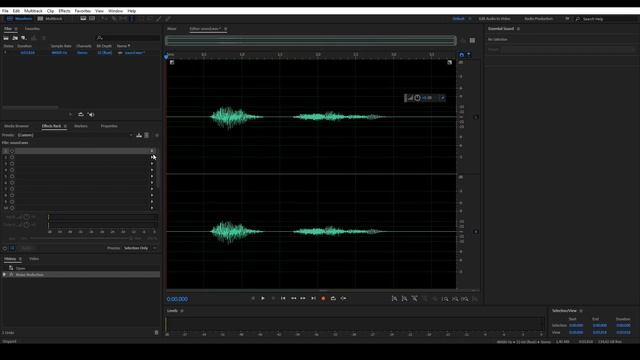Show the spectral frequency display

pyautogui.click(x=83, y=19)
